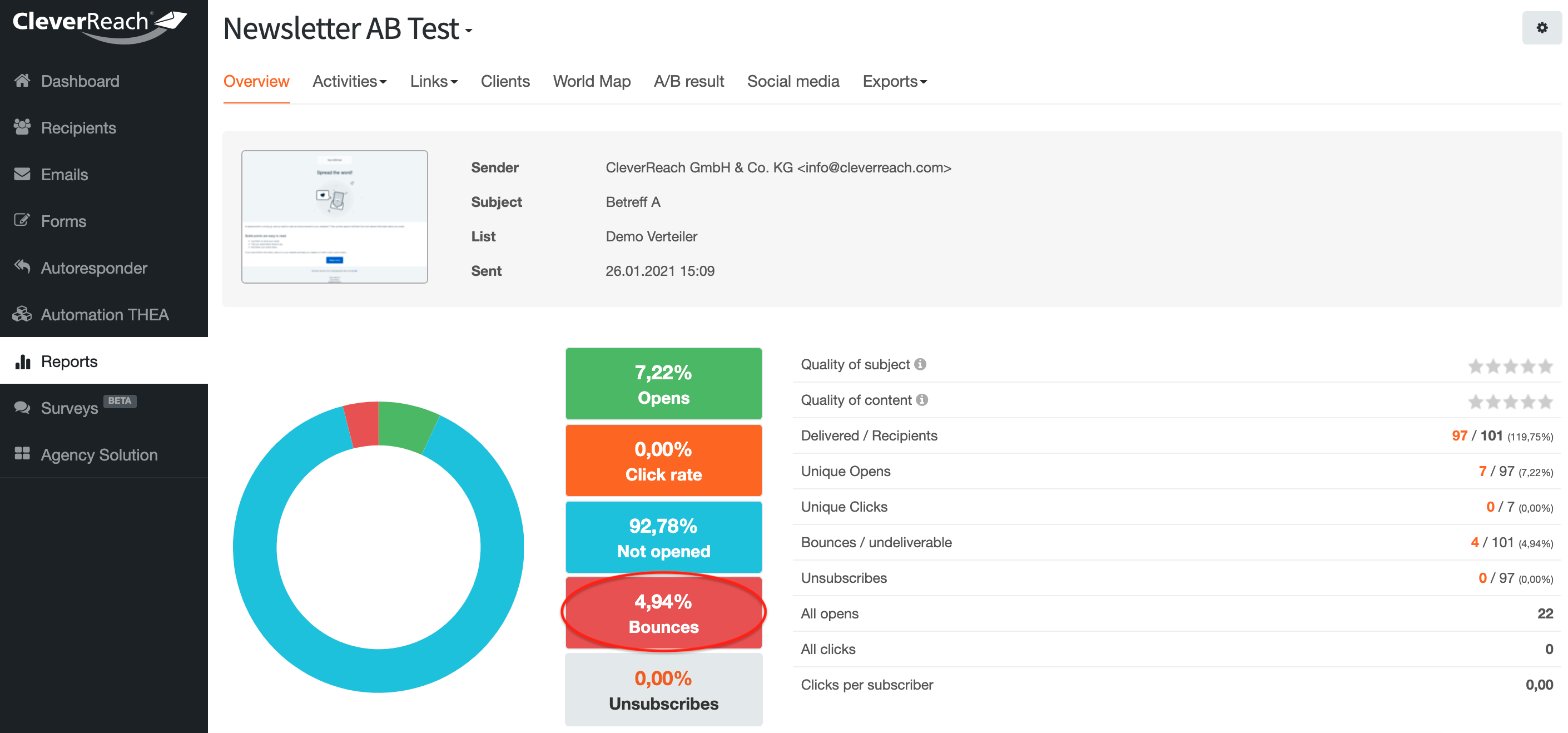Click the Recipients people icon
The height and width of the screenshot is (733, 1568).
pos(23,127)
